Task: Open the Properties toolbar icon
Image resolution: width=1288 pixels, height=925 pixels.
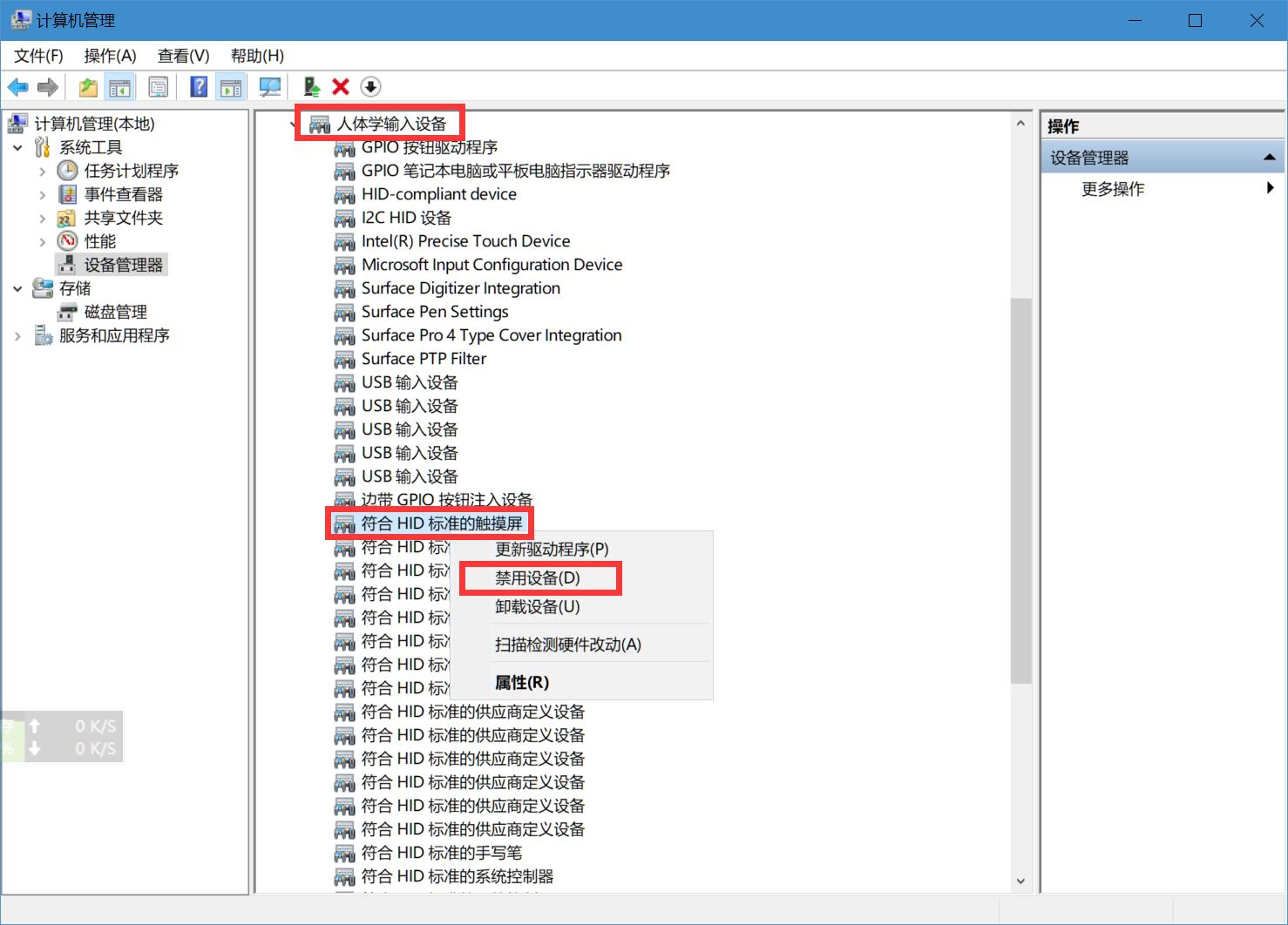Action: (159, 87)
